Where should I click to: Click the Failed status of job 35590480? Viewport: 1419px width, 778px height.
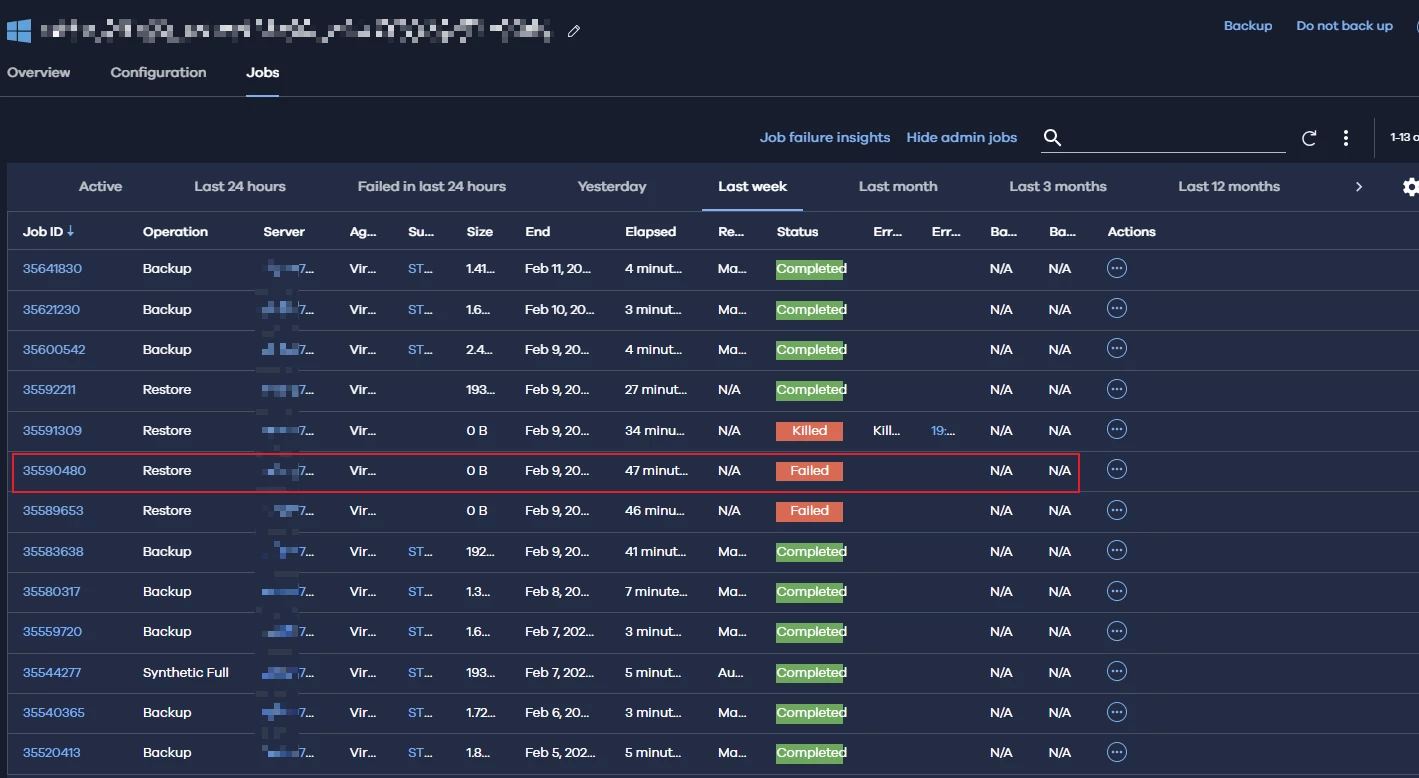click(810, 471)
